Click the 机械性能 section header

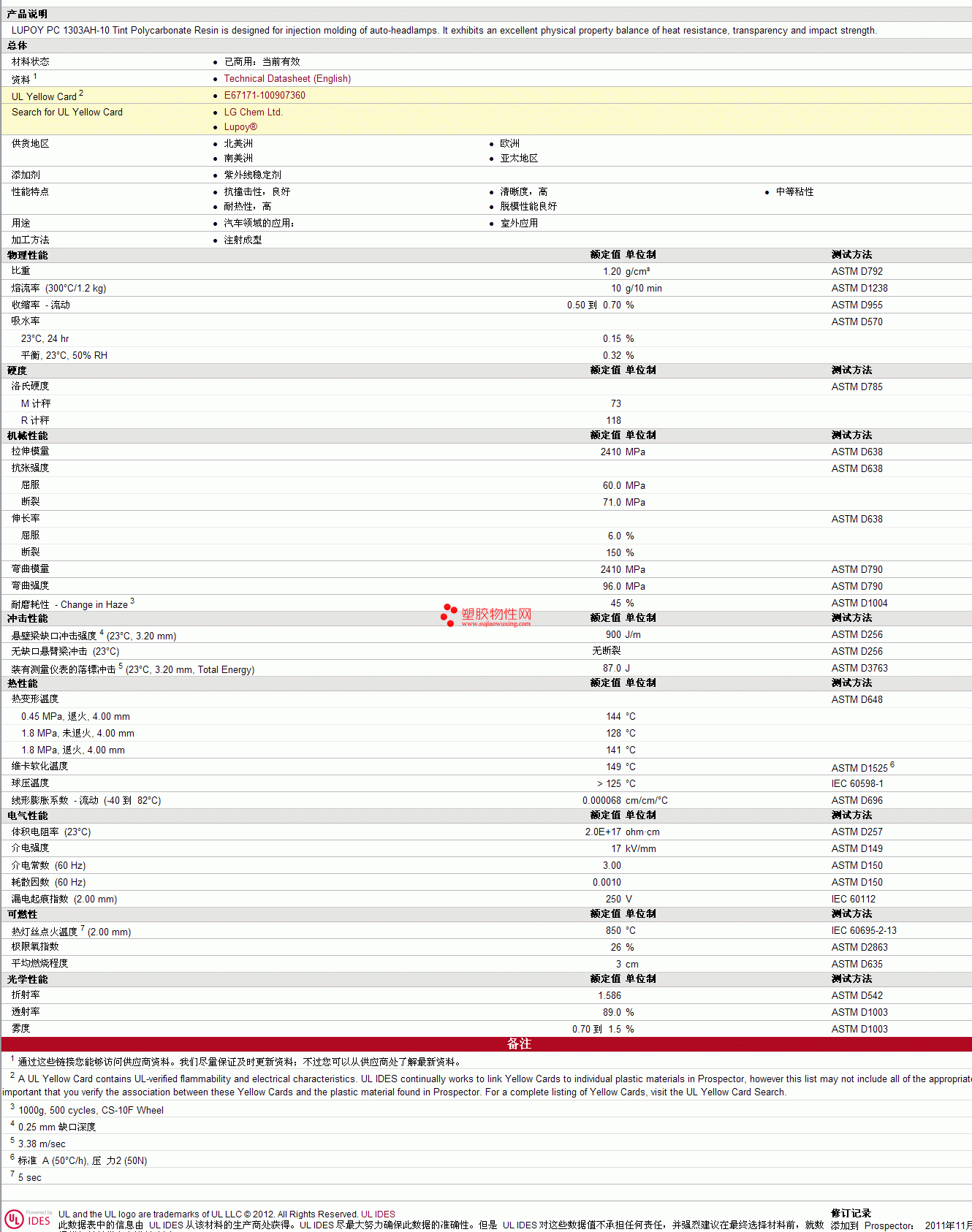27,436
